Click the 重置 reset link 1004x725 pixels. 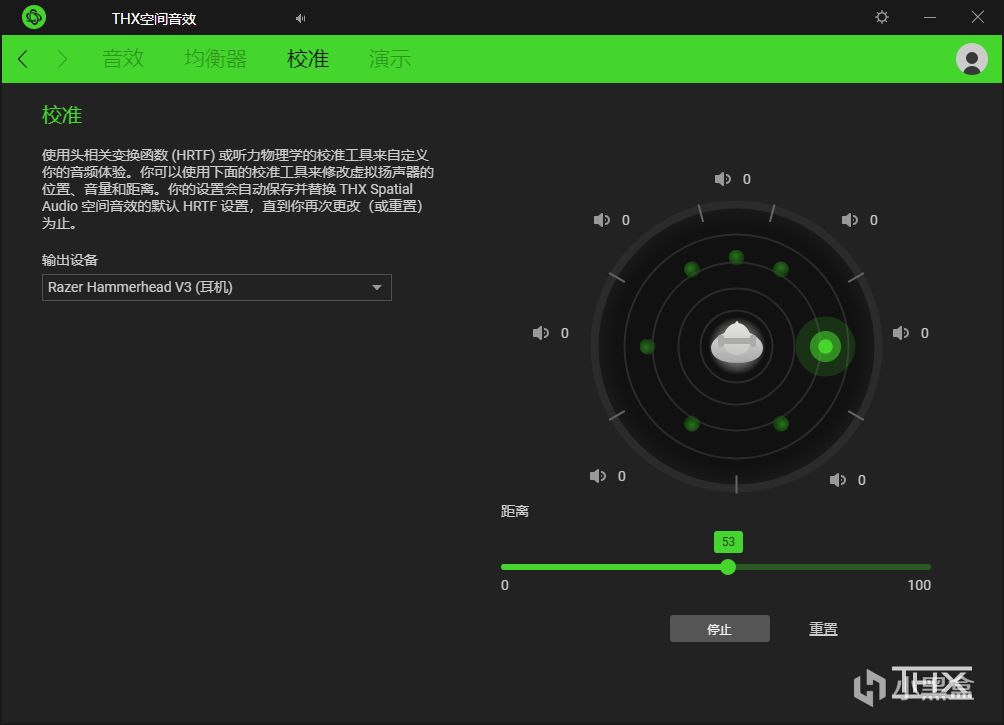[x=823, y=629]
